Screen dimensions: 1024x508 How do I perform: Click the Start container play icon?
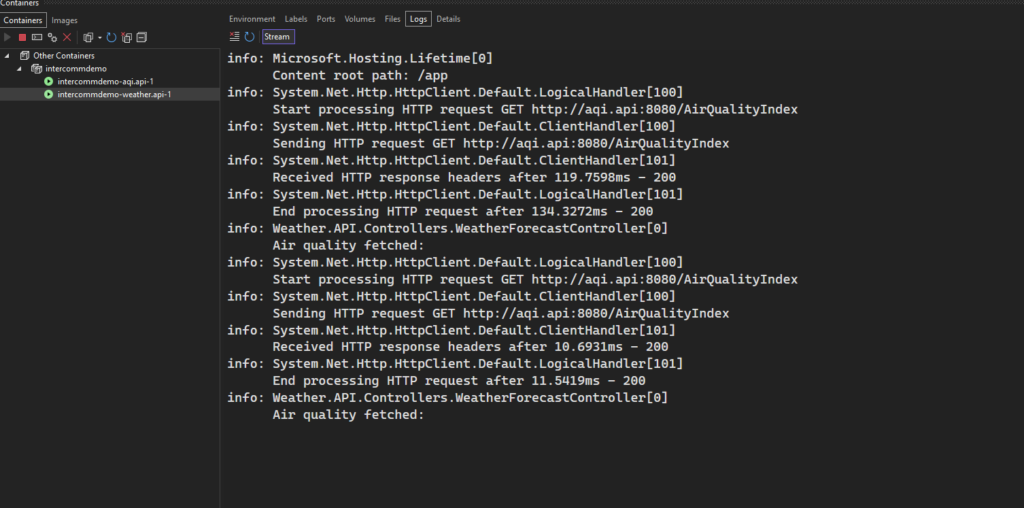pyautogui.click(x=7, y=37)
